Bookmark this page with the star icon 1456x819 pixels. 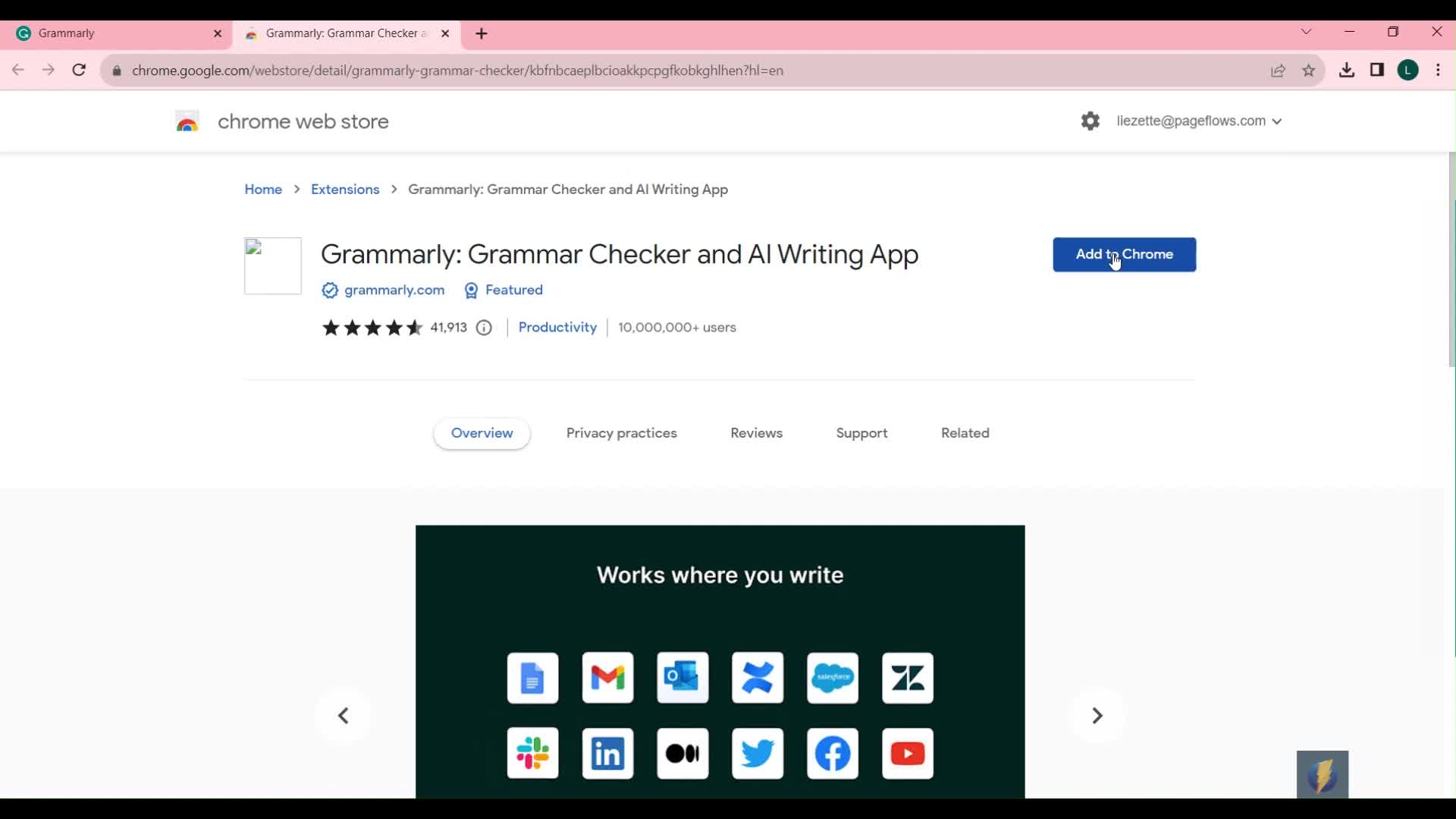(1309, 71)
